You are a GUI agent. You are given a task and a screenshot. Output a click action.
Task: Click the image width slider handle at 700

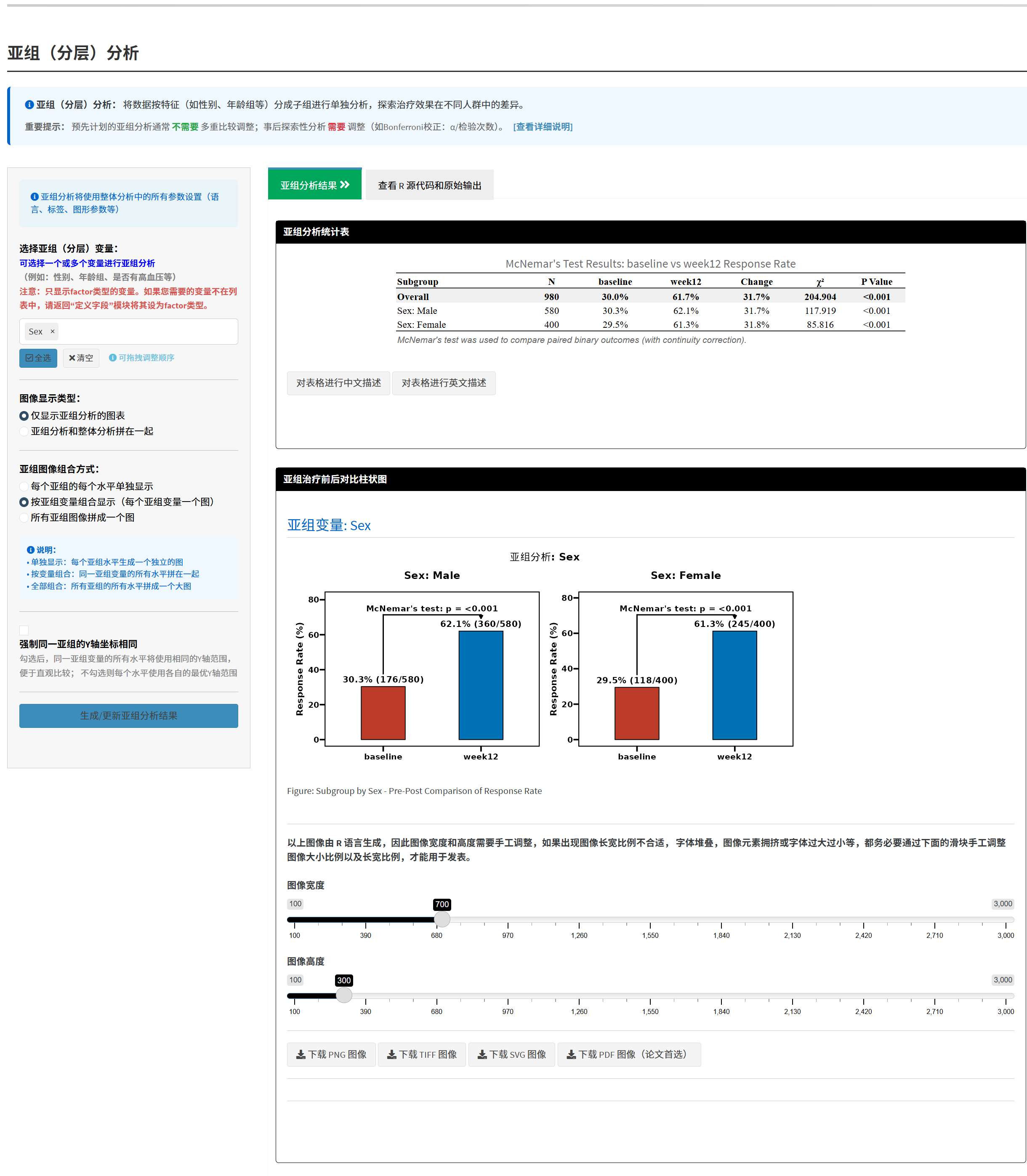coord(442,919)
